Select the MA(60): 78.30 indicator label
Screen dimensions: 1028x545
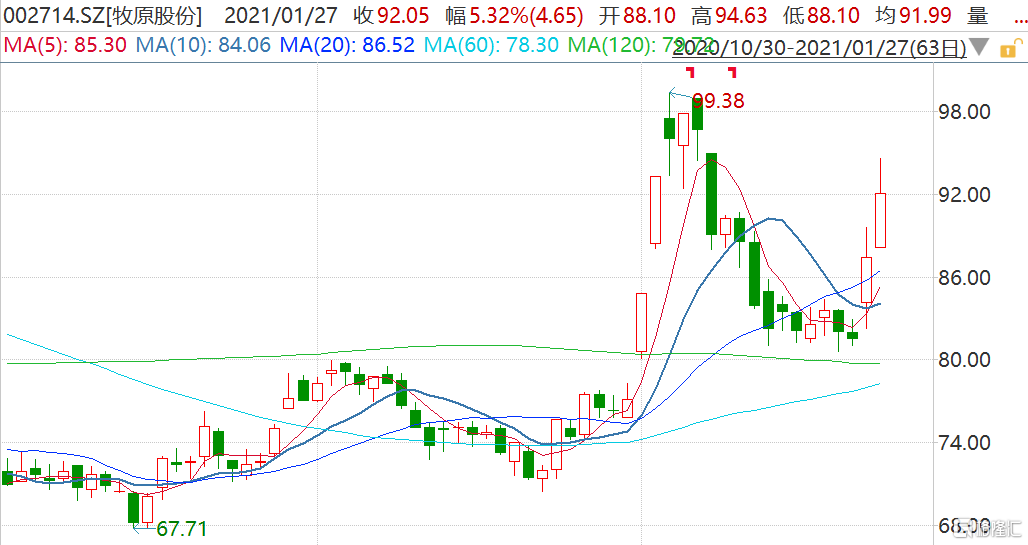tap(491, 45)
